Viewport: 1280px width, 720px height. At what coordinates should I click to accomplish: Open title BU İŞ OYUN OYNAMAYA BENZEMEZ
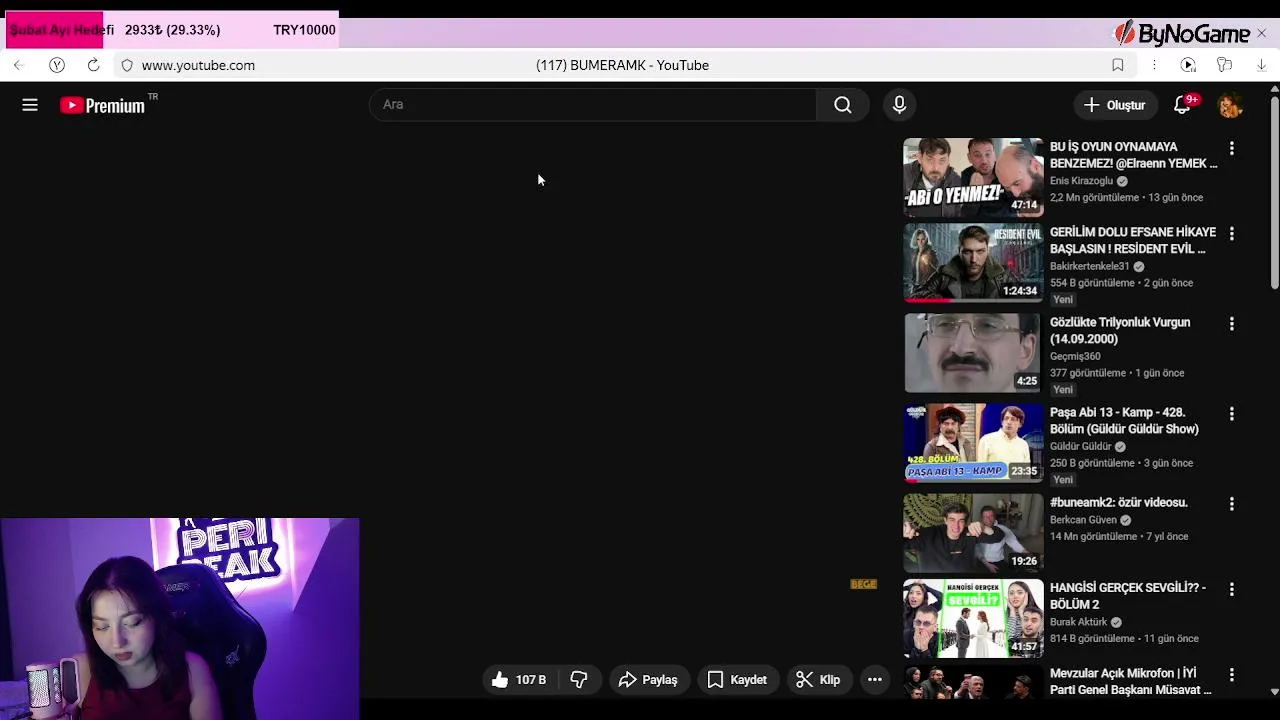tap(1133, 155)
